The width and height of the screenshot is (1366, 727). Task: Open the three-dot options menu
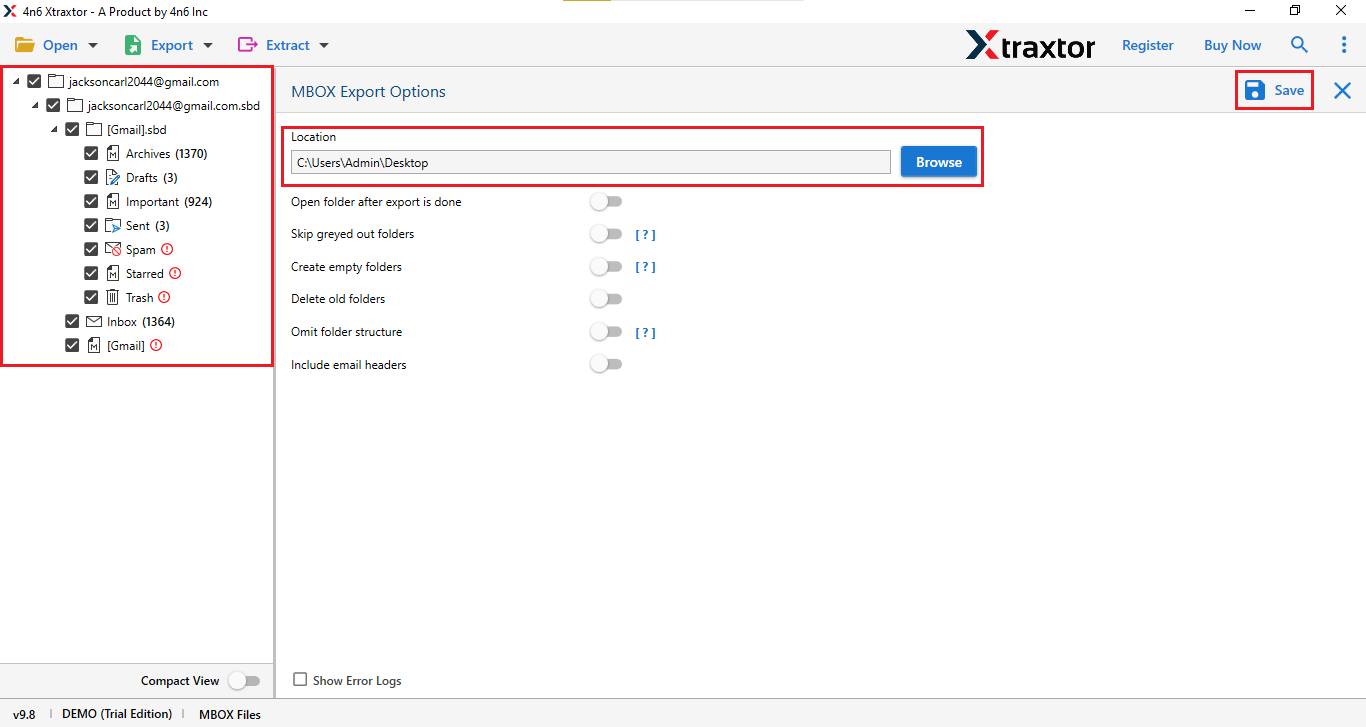pos(1344,45)
